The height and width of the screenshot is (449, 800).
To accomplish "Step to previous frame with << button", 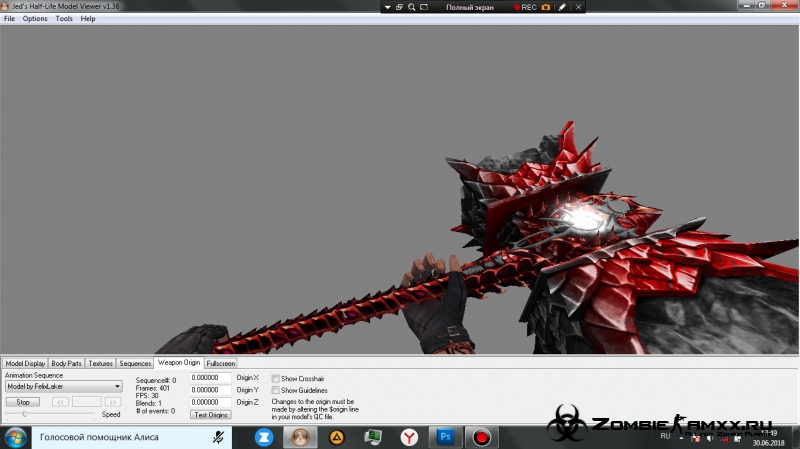I will point(60,402).
